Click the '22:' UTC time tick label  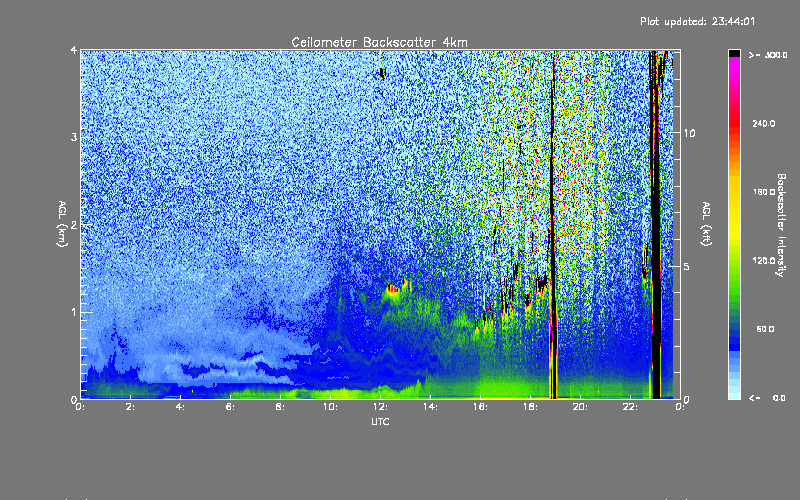(630, 407)
